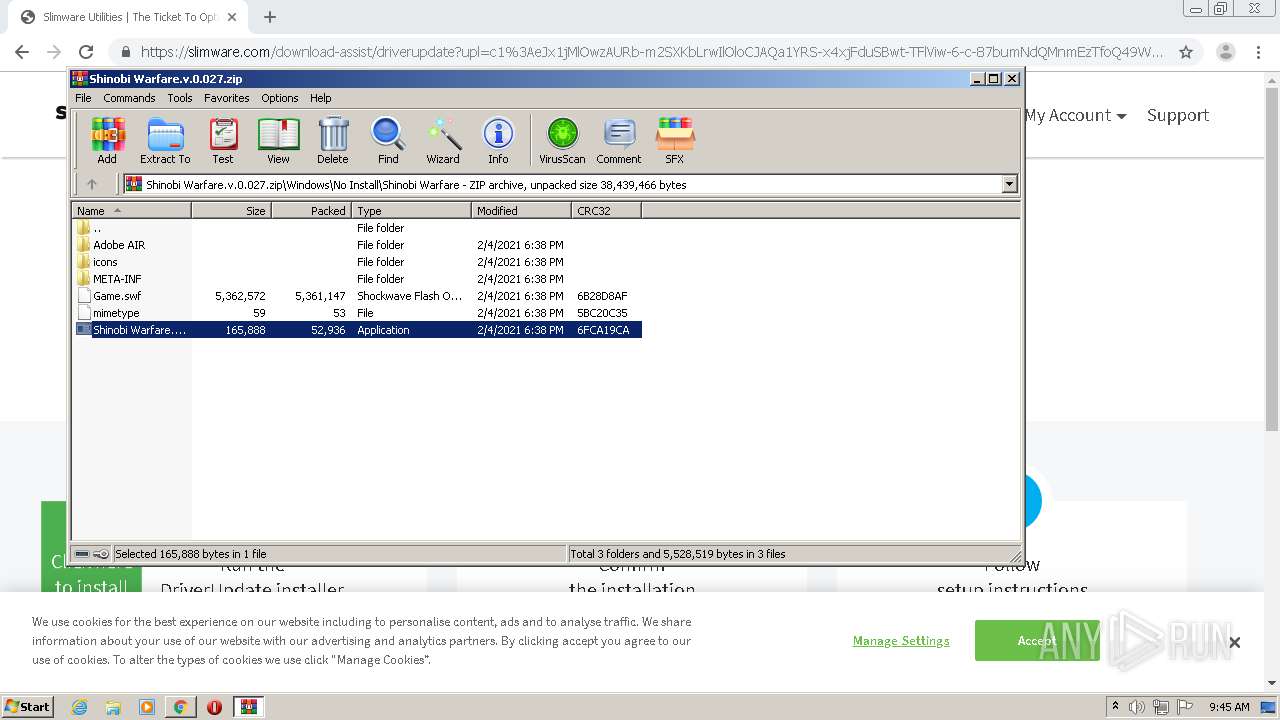
Task: Sort the list by Size column
Action: [x=231, y=211]
